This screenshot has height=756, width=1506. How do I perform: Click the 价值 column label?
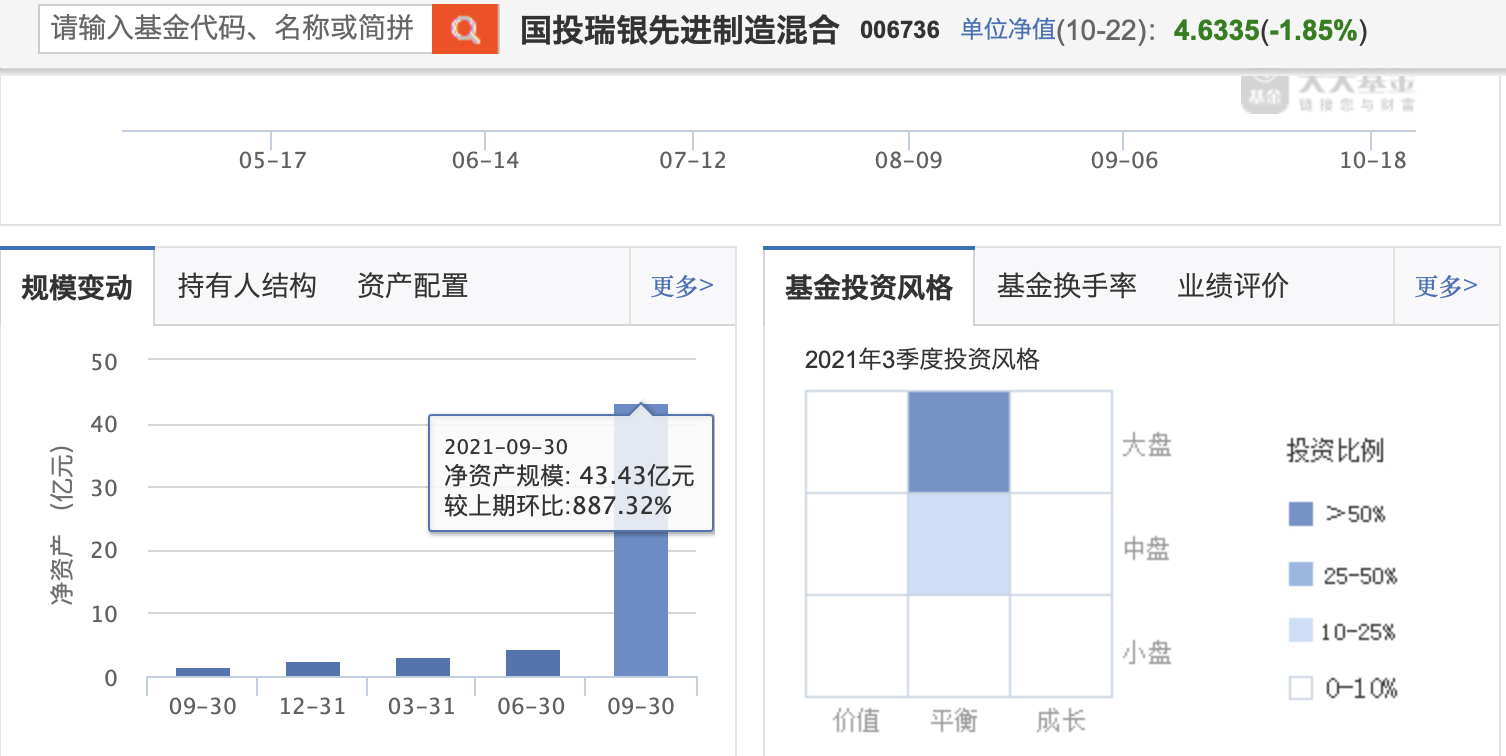(856, 720)
